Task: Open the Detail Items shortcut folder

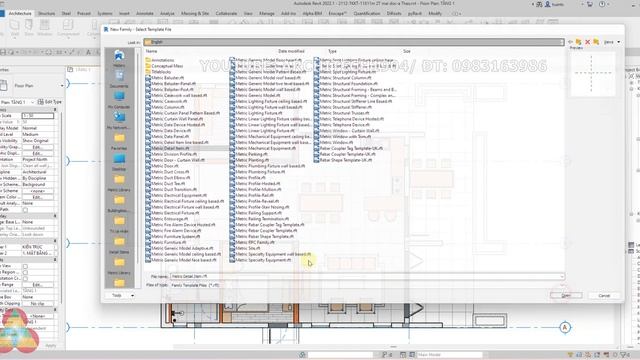Action: click(119, 245)
